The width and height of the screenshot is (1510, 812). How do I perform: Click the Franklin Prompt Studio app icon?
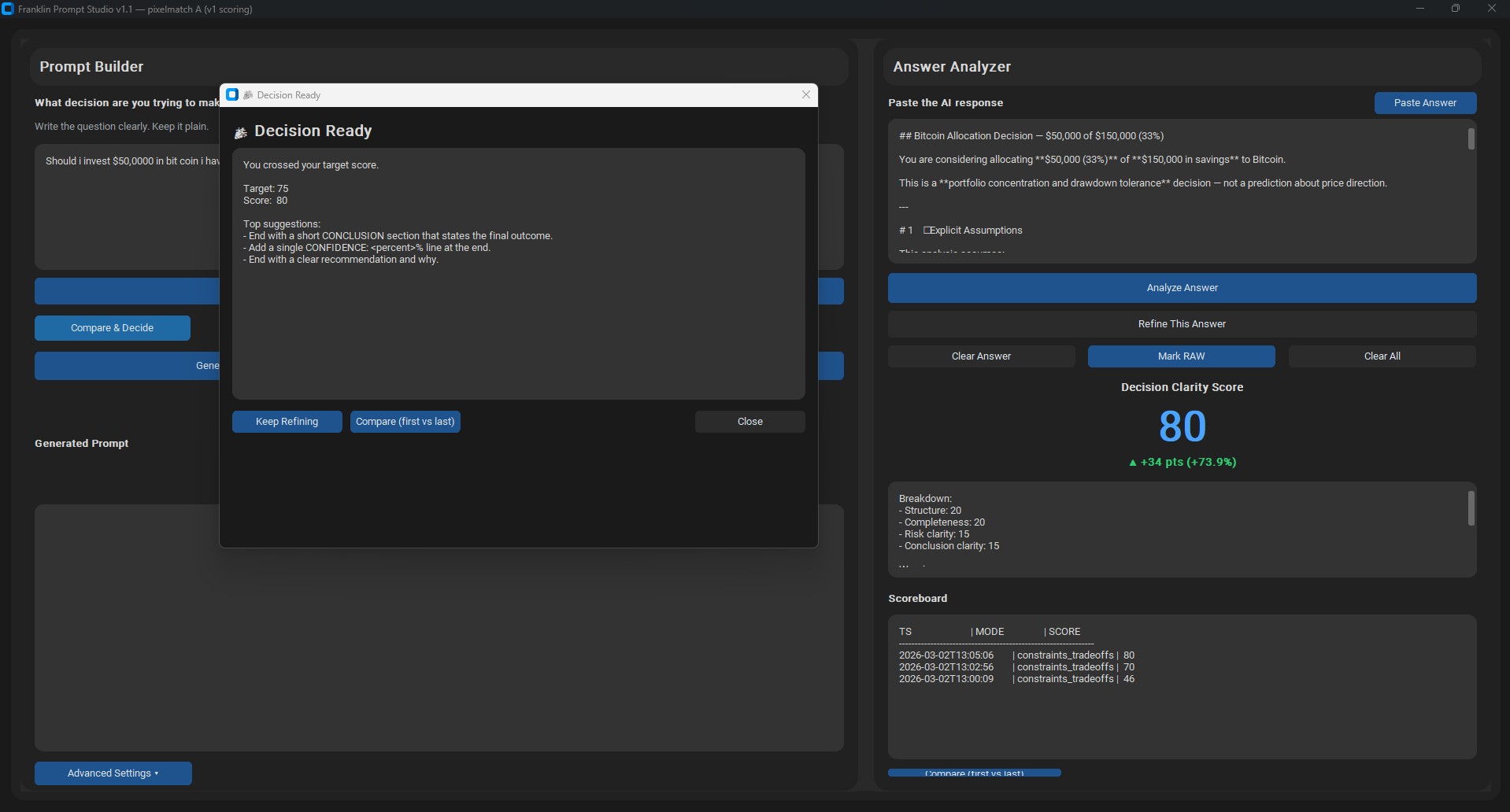[x=8, y=9]
